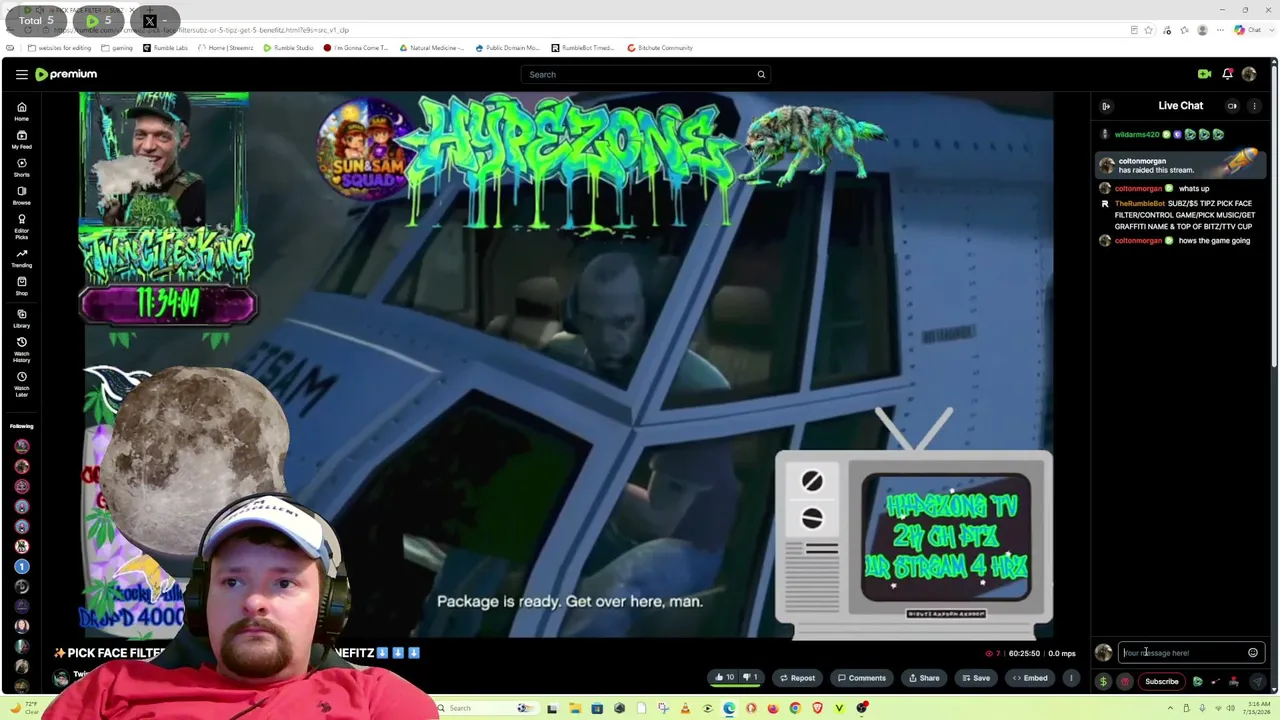Click the search magnifier icon
This screenshot has width=1280, height=720.
pyautogui.click(x=761, y=74)
